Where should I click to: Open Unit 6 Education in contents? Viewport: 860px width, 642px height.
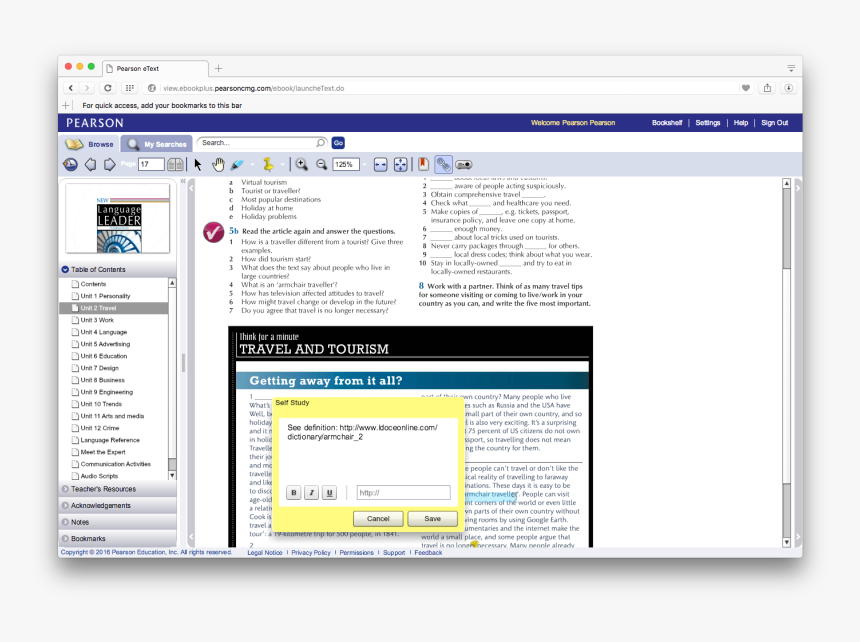point(104,356)
